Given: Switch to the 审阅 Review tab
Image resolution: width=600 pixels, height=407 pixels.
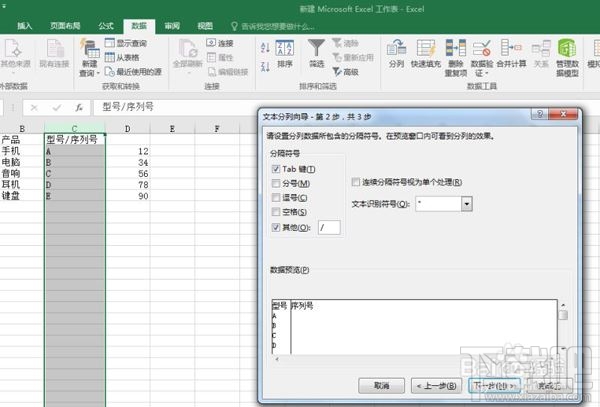Looking at the screenshot, I should 172,26.
